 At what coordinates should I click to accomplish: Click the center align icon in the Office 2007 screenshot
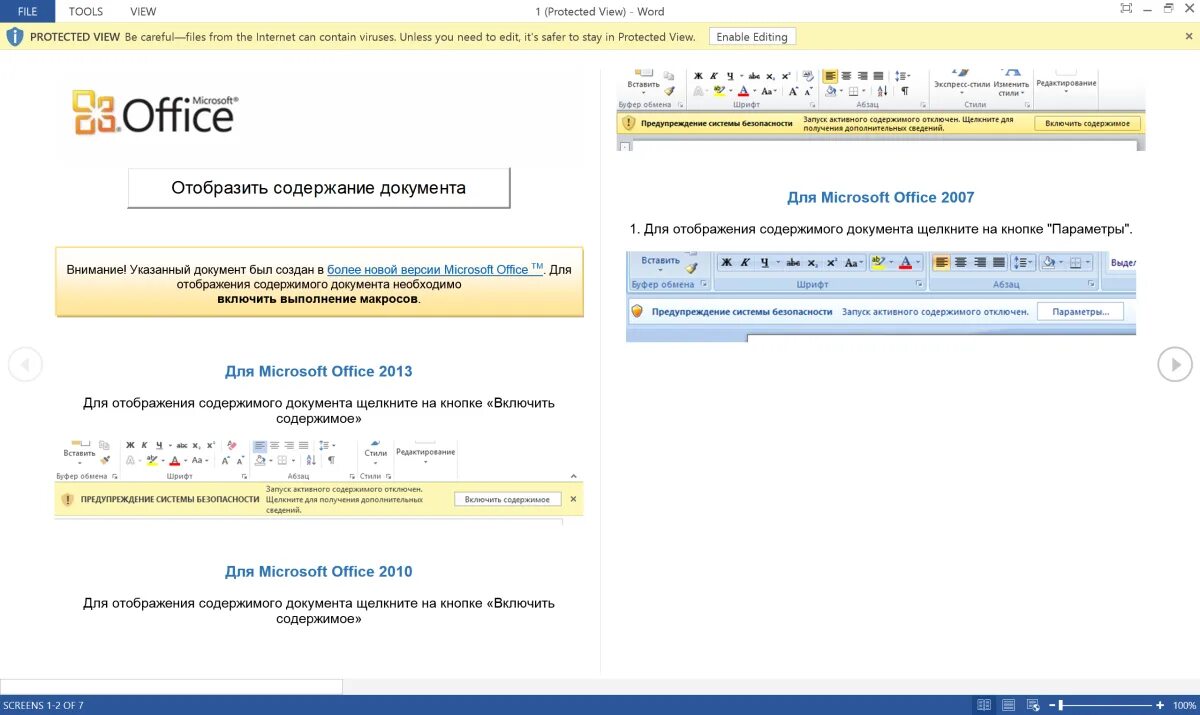coord(960,263)
